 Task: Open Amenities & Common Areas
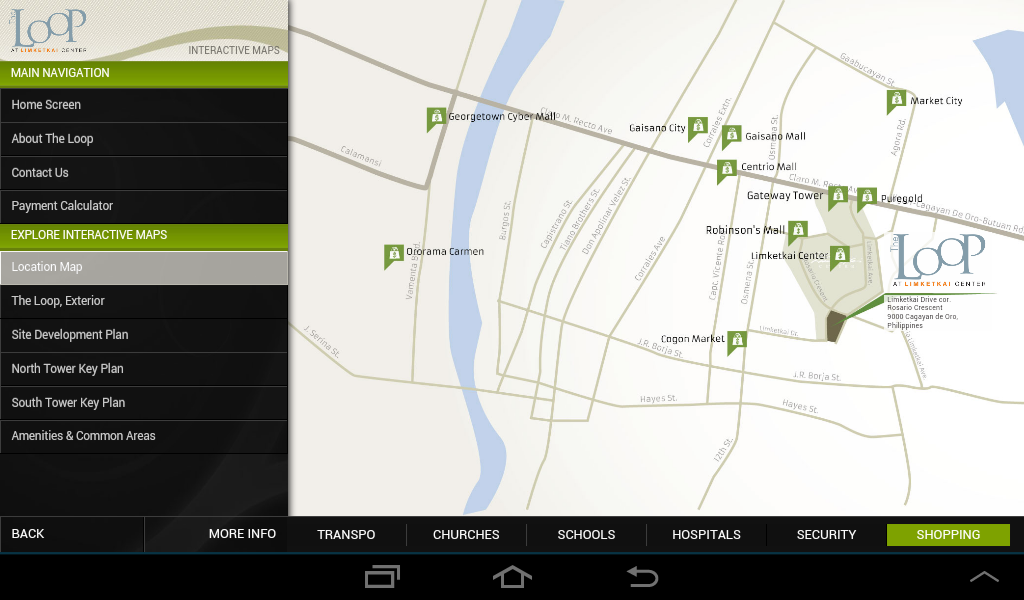point(144,437)
